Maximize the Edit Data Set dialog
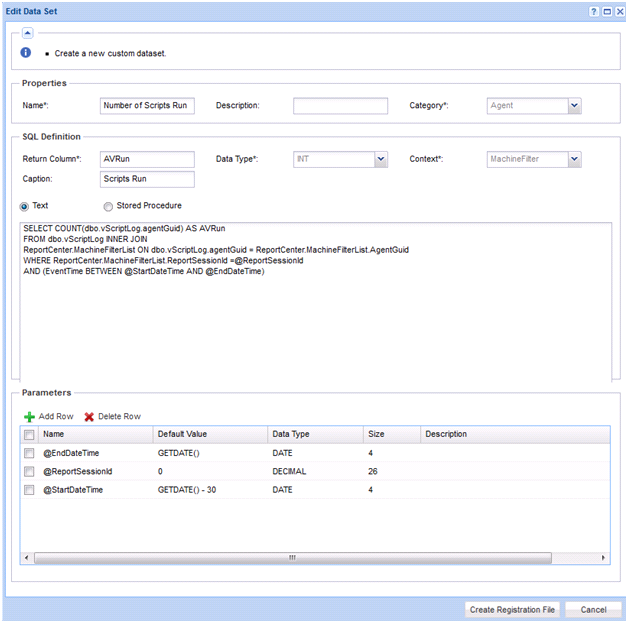628x623 pixels. click(x=606, y=10)
